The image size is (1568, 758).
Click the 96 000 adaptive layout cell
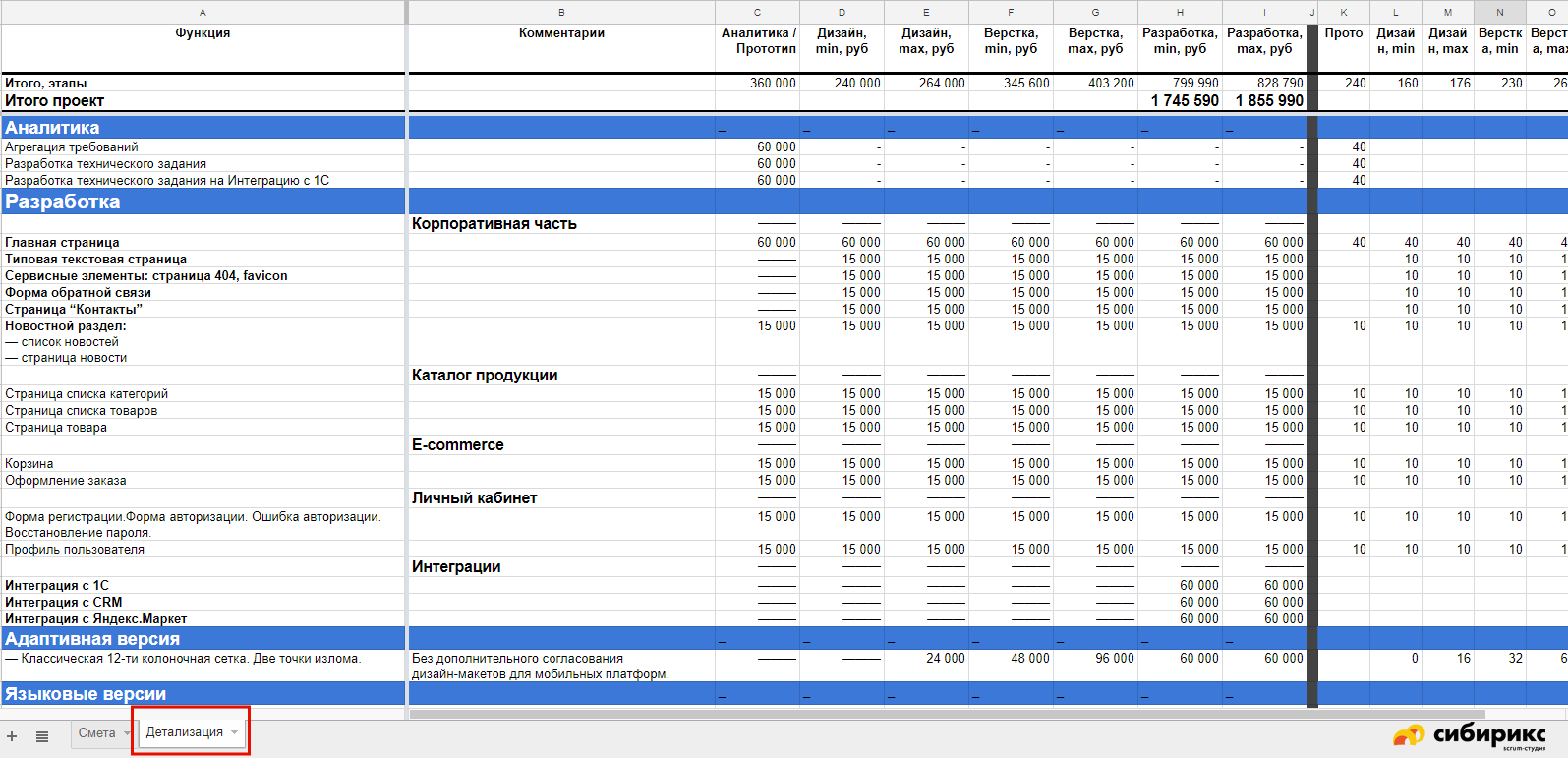coord(1095,666)
